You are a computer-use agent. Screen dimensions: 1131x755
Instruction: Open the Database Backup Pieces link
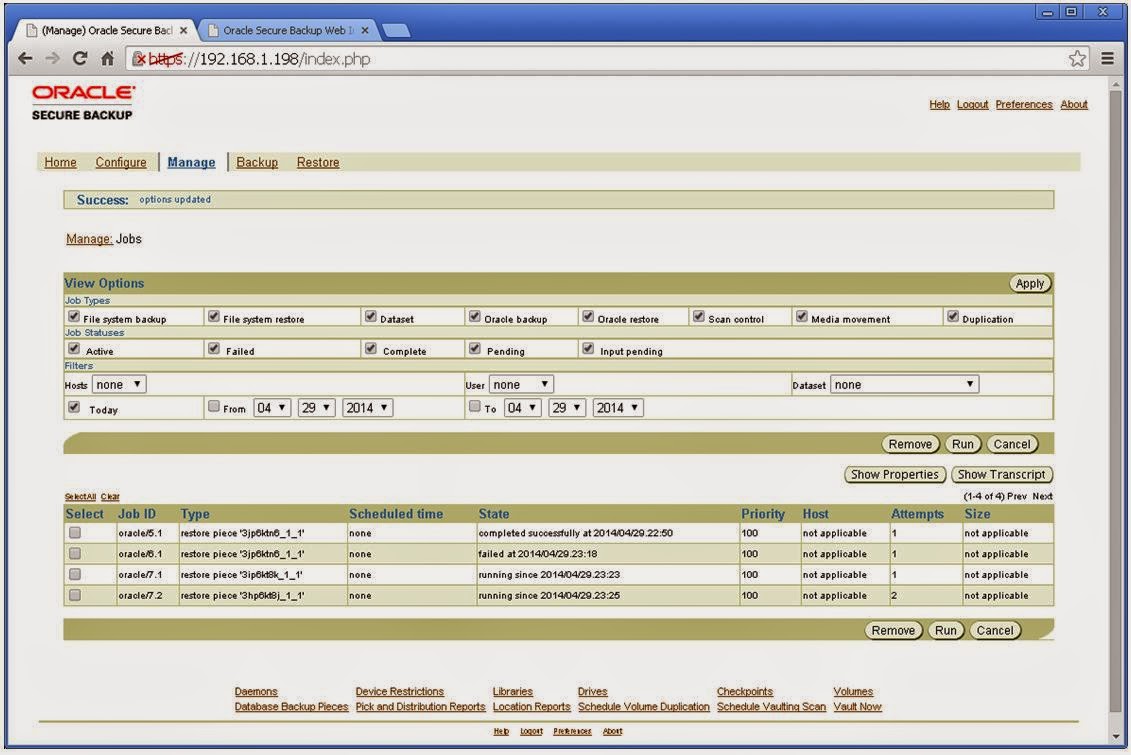click(x=291, y=707)
